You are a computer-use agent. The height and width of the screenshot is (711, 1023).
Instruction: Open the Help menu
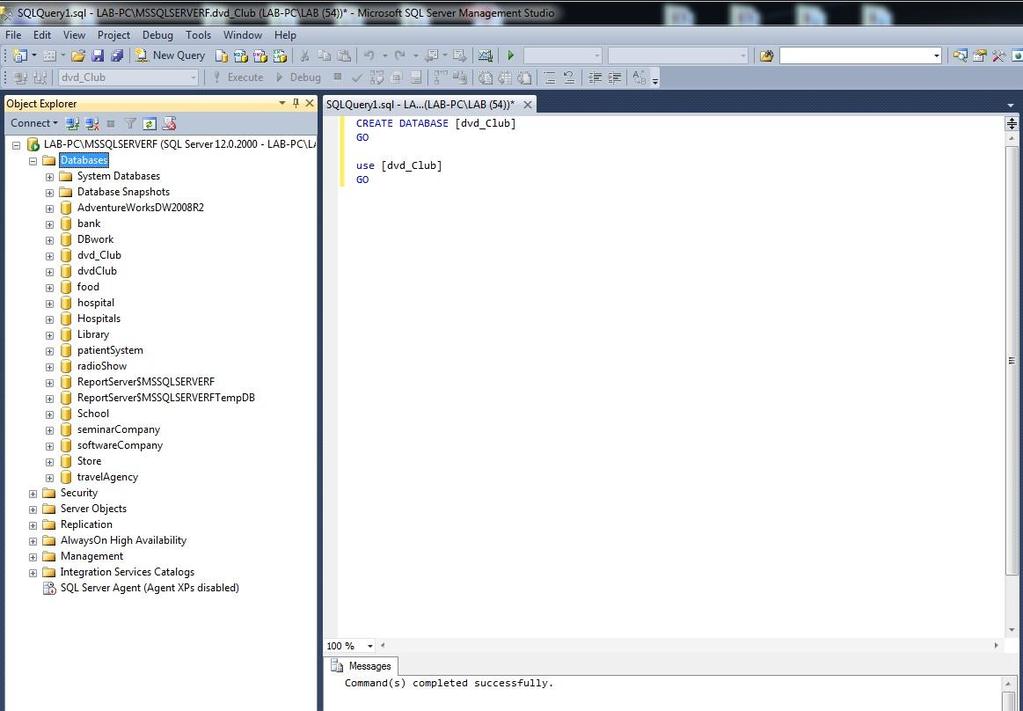tap(284, 35)
